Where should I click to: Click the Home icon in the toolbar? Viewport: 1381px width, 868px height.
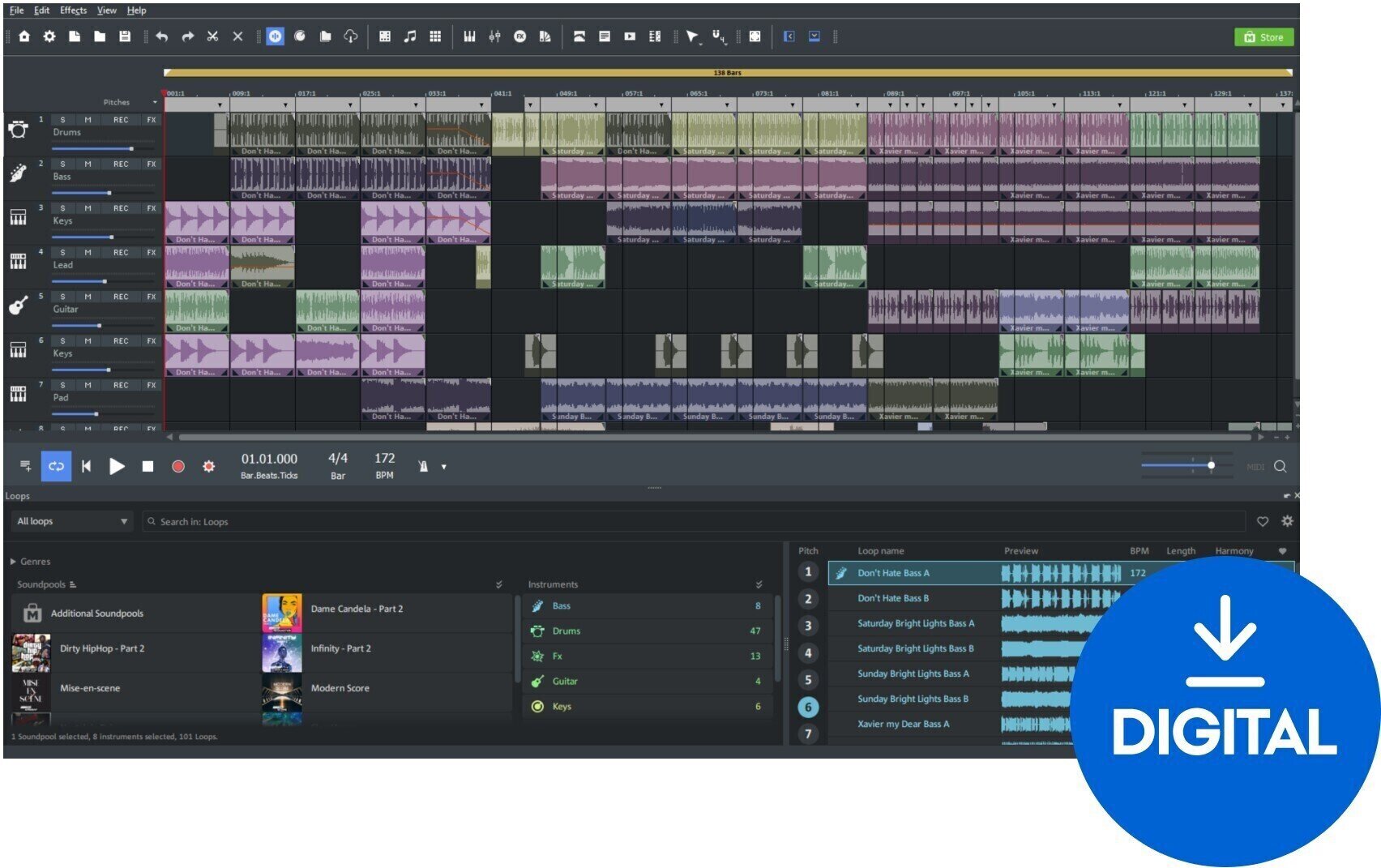(x=24, y=36)
